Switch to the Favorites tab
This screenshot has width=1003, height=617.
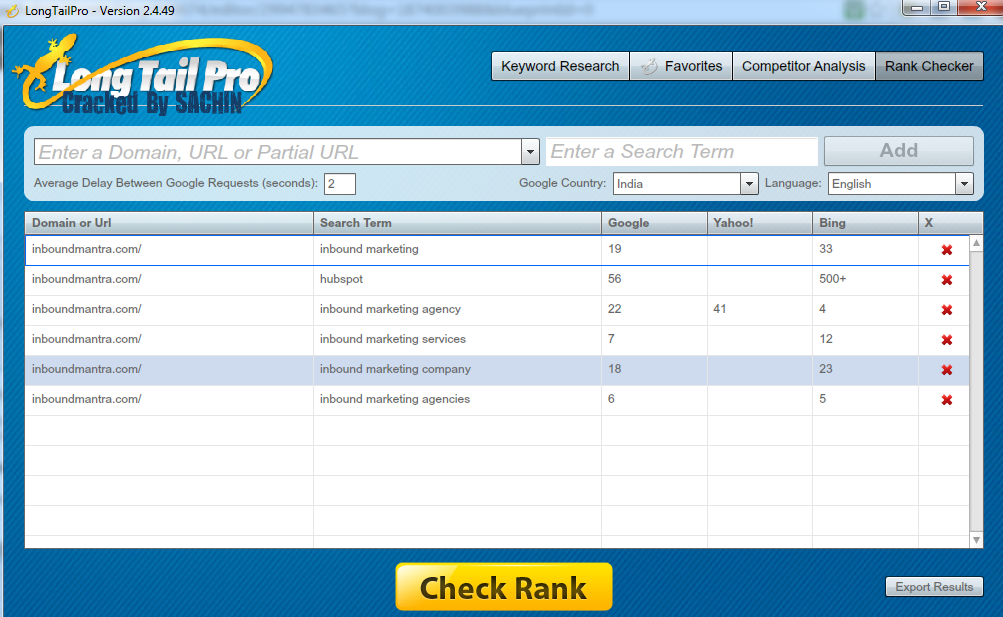coord(681,66)
